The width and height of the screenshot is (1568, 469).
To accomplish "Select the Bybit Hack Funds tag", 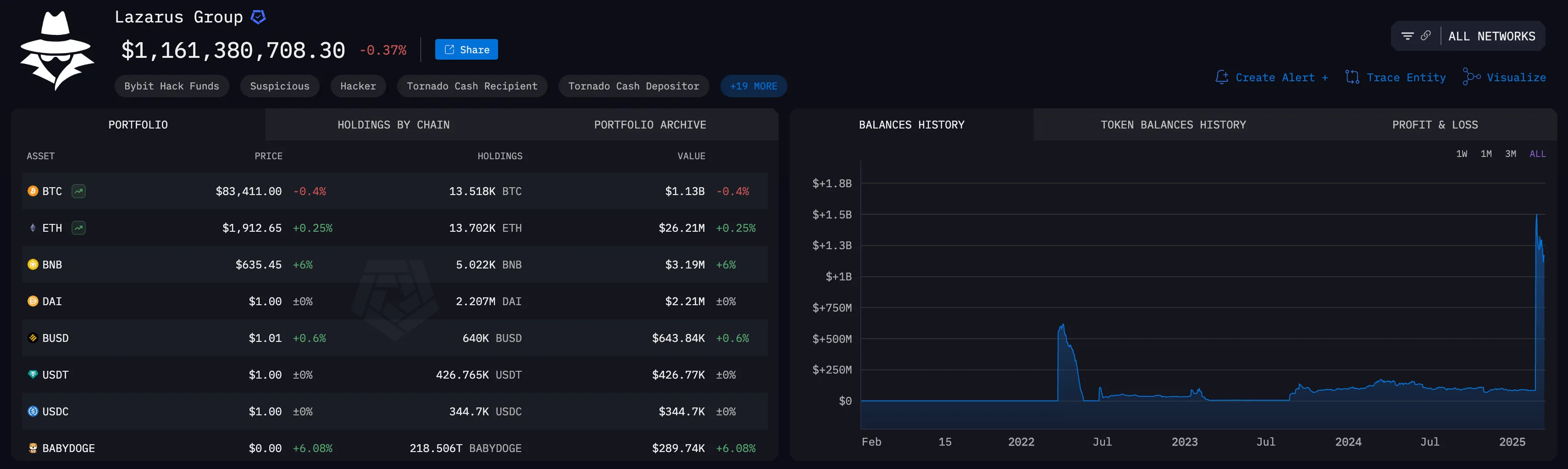I will pyautogui.click(x=172, y=86).
